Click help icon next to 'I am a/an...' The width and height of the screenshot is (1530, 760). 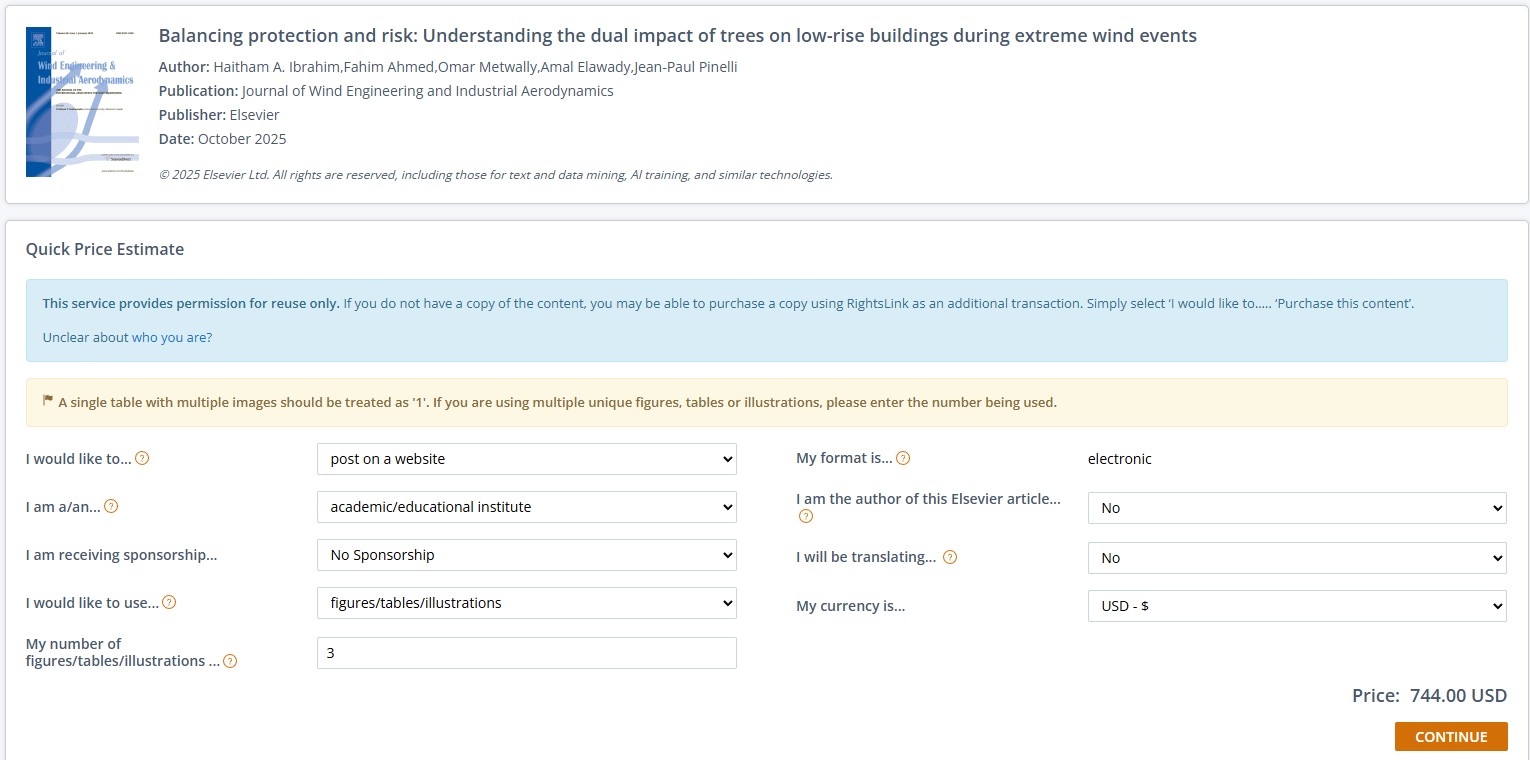coord(111,506)
